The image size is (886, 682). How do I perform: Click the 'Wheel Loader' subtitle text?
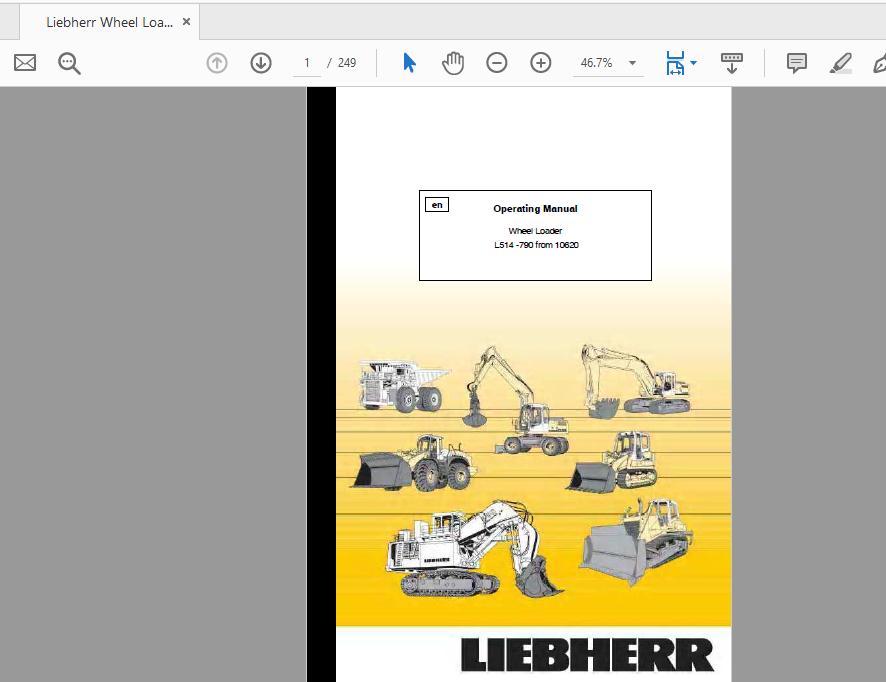click(535, 231)
